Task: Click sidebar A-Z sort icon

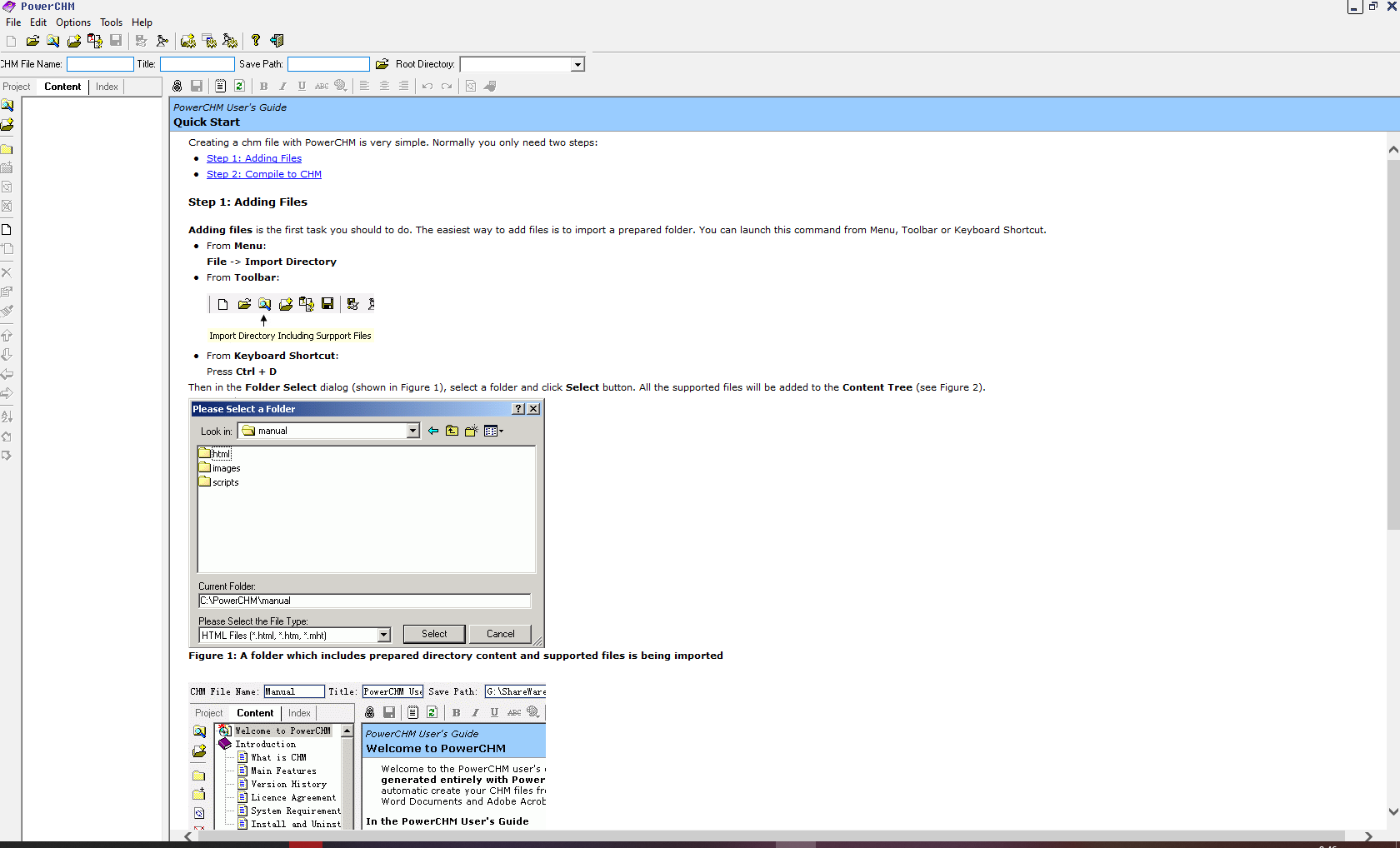Action: (x=7, y=417)
